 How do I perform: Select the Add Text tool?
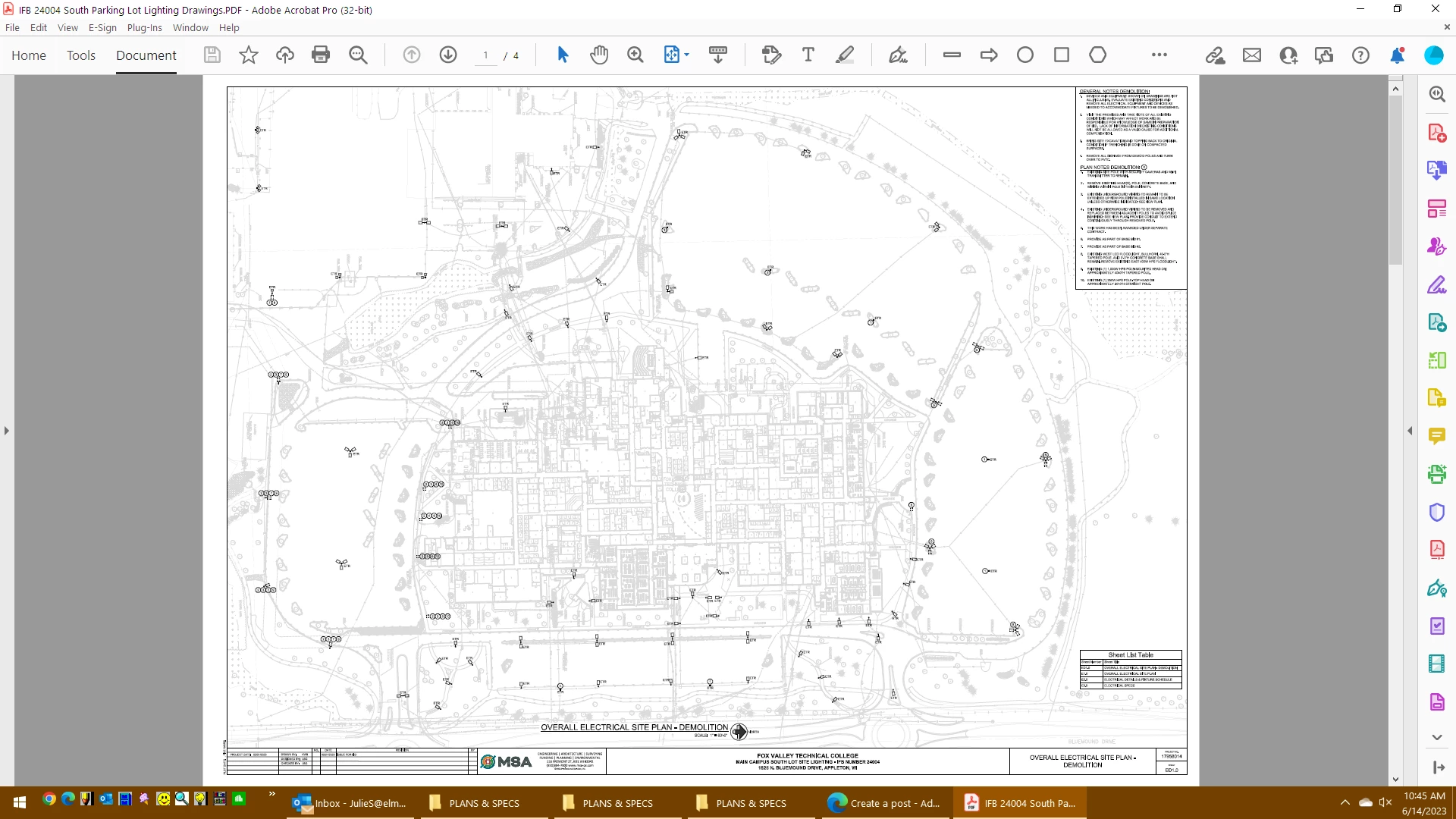click(808, 55)
